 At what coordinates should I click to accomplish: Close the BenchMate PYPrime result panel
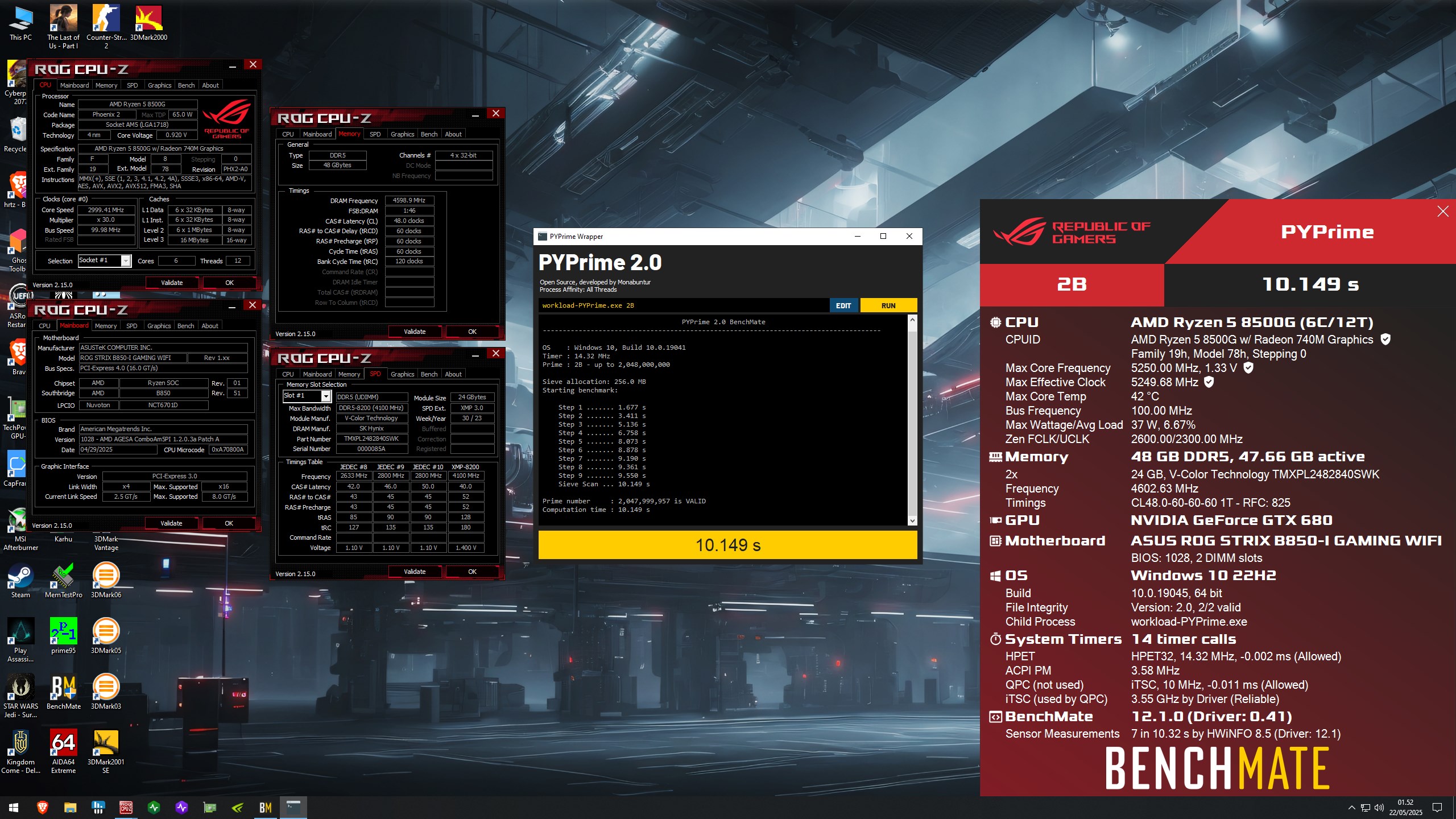click(x=1443, y=212)
